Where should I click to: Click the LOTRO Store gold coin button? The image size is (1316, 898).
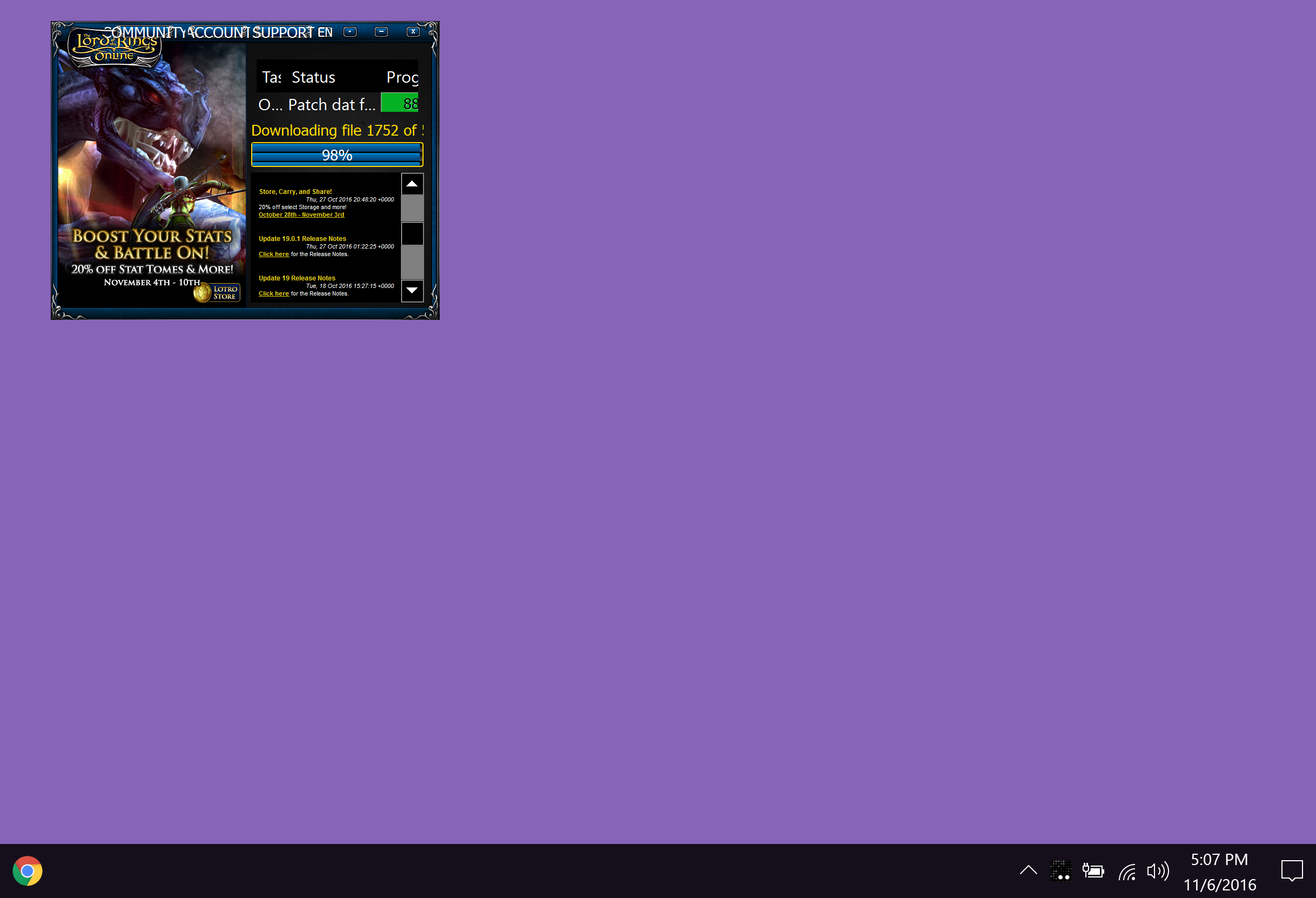218,293
